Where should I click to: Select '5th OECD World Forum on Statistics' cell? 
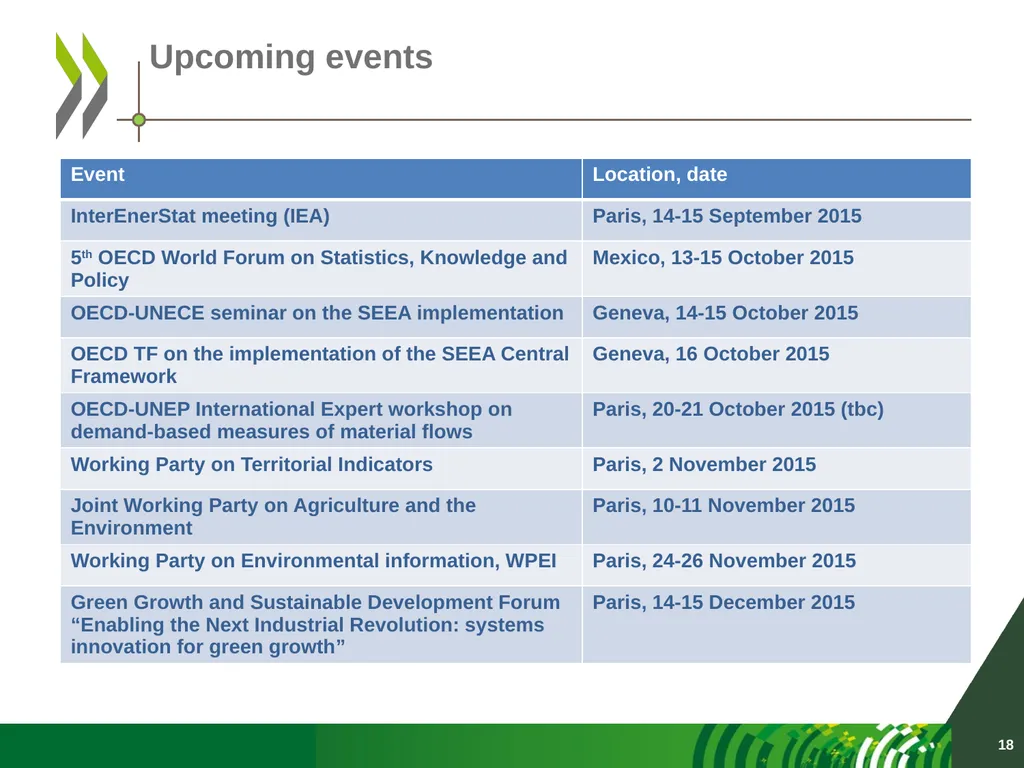point(321,269)
